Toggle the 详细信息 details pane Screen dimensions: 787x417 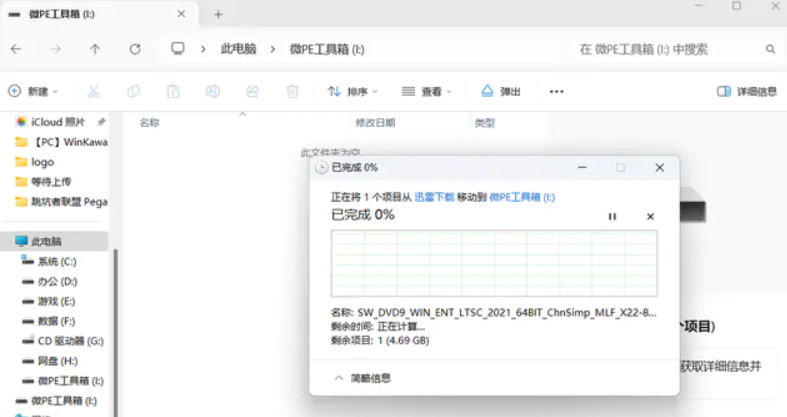point(747,91)
